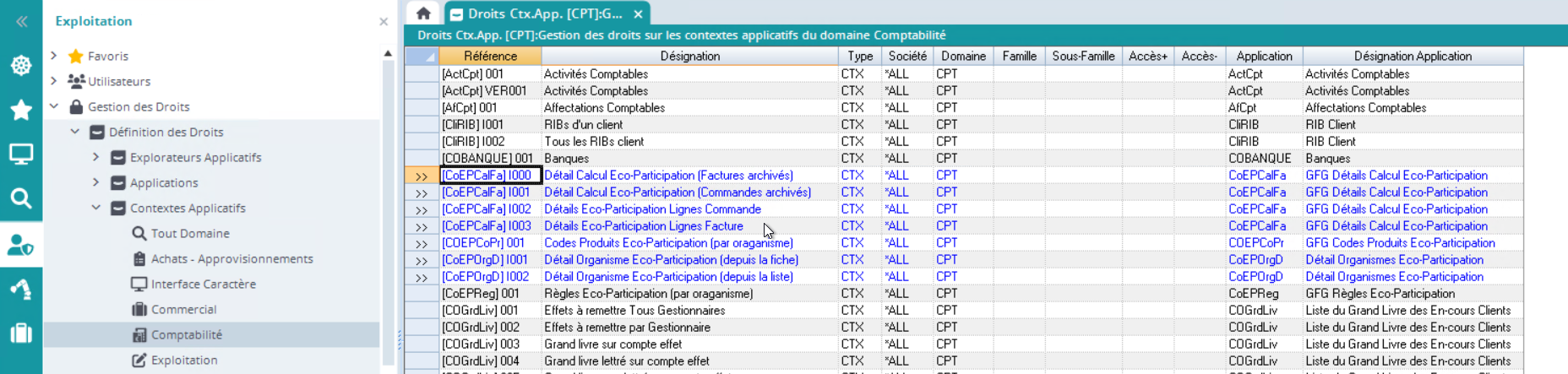Open Commercial context
1568x374 pixels.
tap(183, 309)
